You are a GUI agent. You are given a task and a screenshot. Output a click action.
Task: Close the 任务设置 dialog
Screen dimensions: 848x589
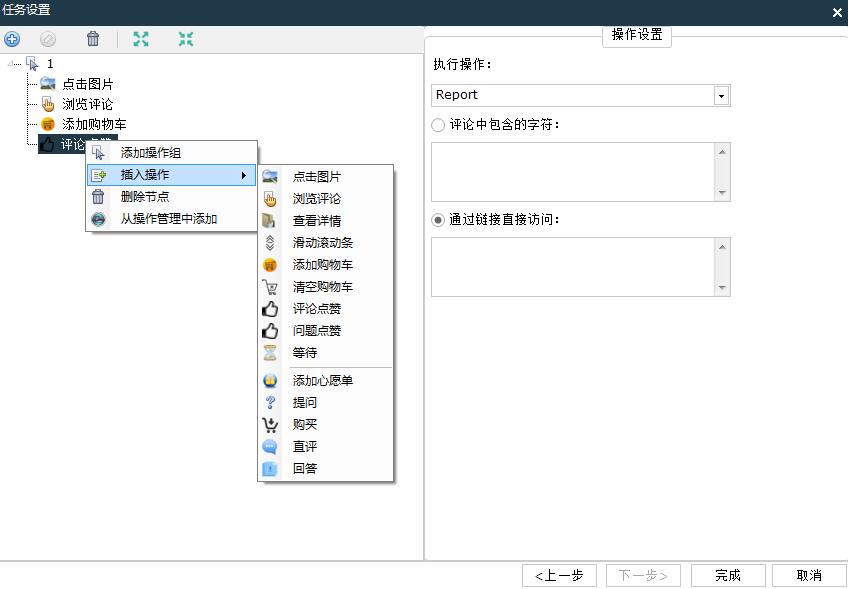pyautogui.click(x=837, y=12)
